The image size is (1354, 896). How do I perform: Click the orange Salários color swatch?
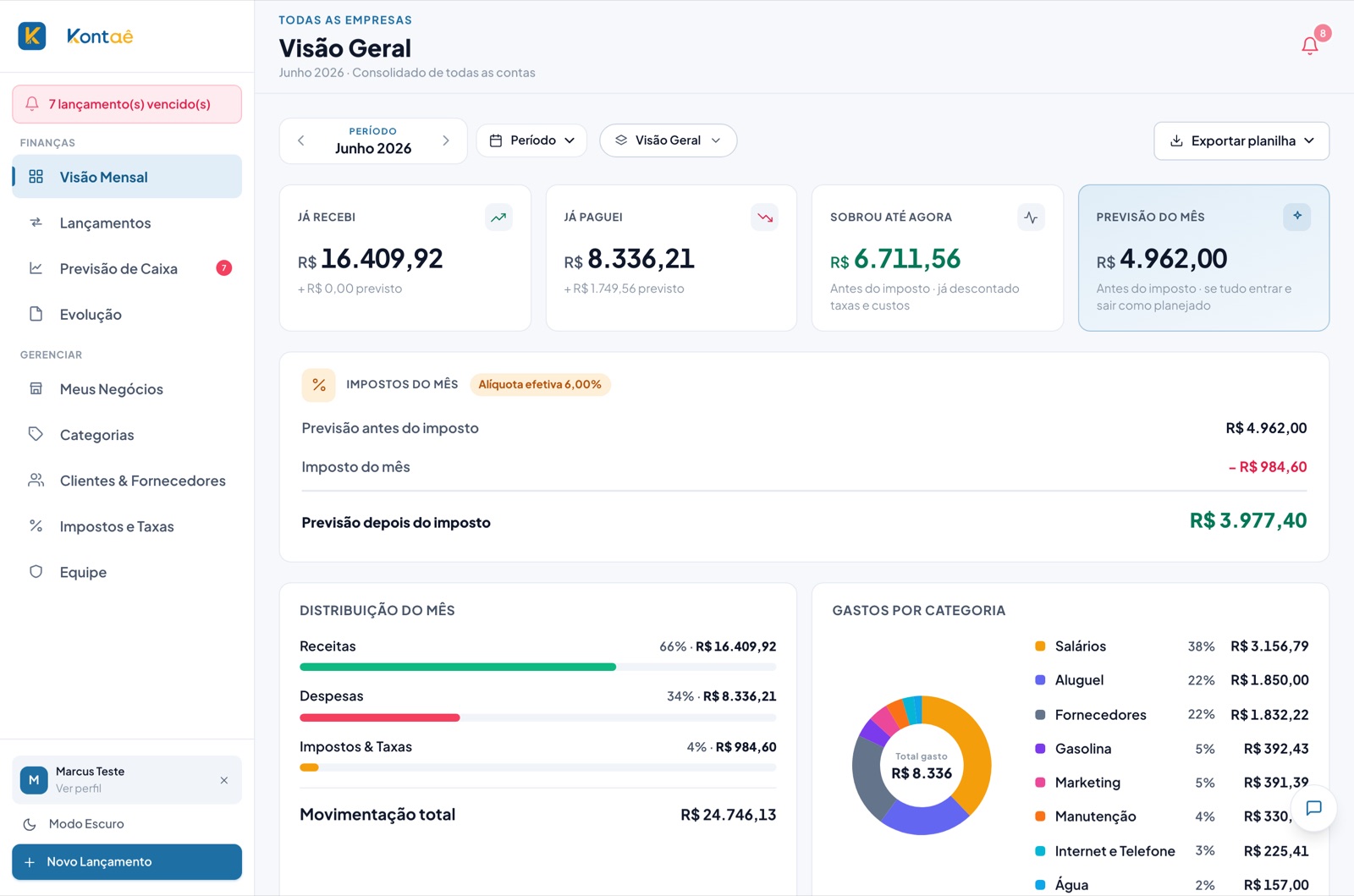coord(1040,646)
